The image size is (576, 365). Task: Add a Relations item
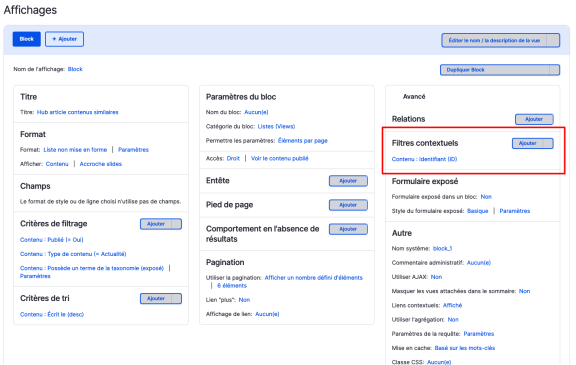[534, 119]
